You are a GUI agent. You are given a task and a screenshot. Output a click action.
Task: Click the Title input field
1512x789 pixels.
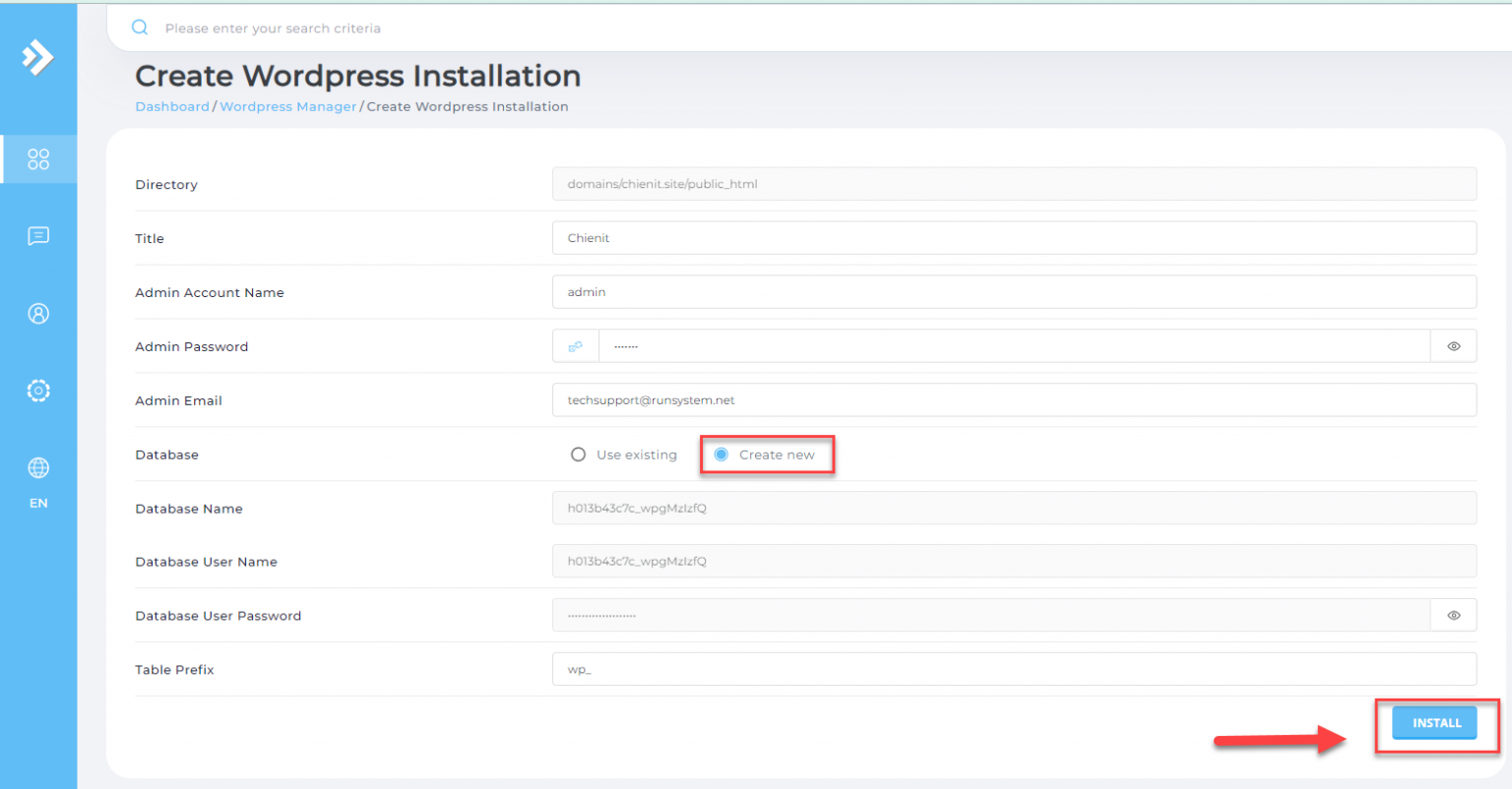[x=1014, y=238]
